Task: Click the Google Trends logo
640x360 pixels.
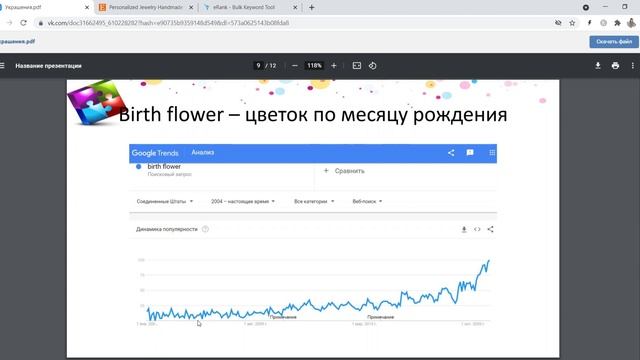Action: pos(155,153)
